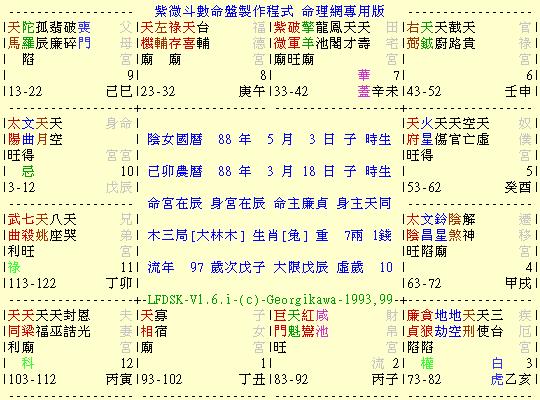Select the age range 63-72
This screenshot has width=540, height=400.
pos(424,284)
